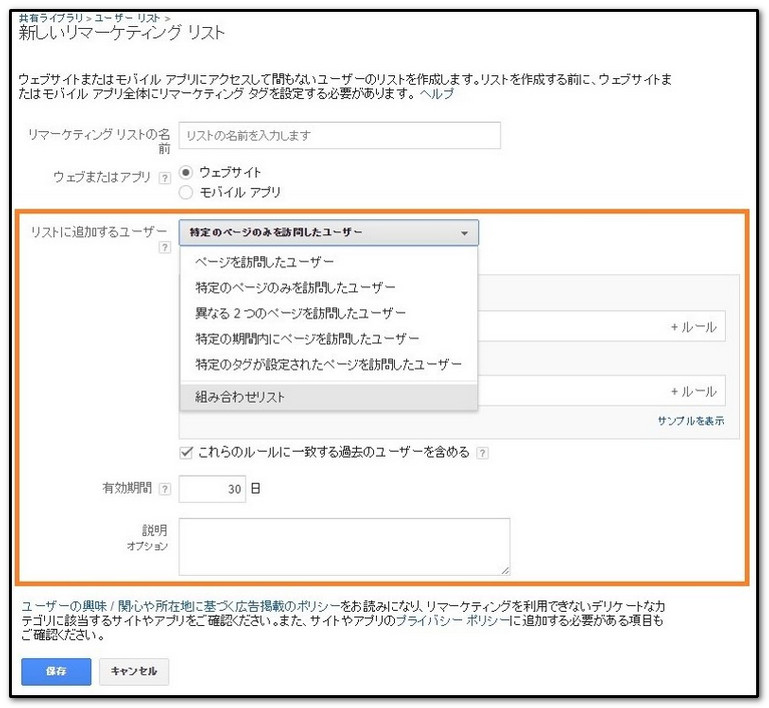Open the リストに追加するユーザー dropdown
Screen dimensions: 769x708
329,232
